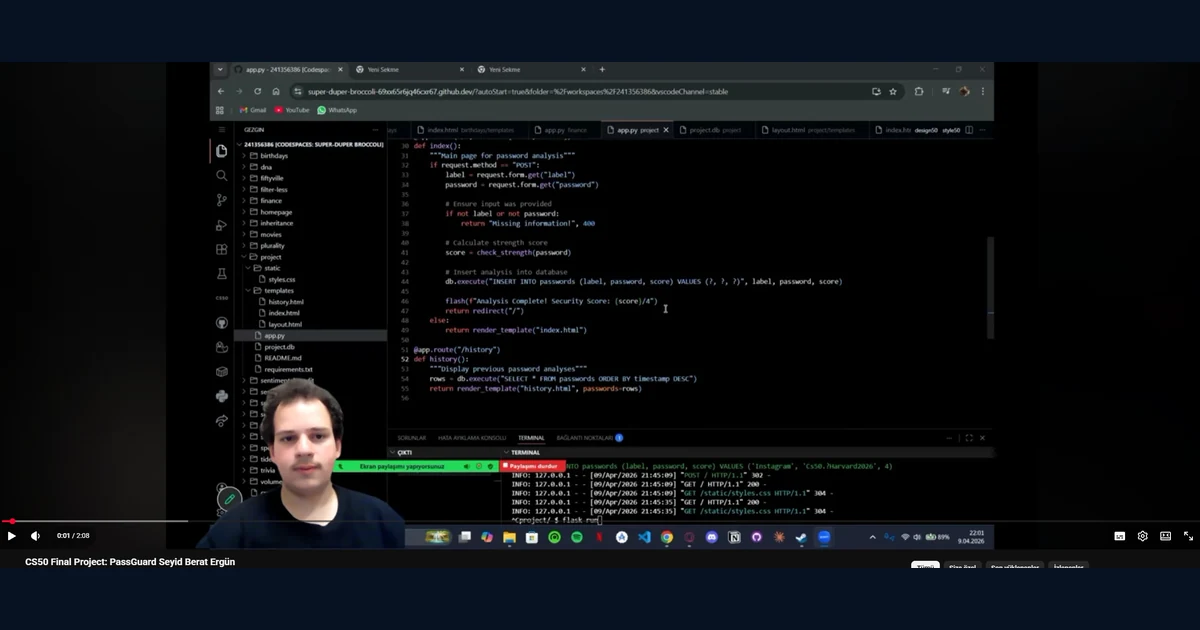
Task: Toggle subtitles in the video player
Action: (x=1119, y=536)
